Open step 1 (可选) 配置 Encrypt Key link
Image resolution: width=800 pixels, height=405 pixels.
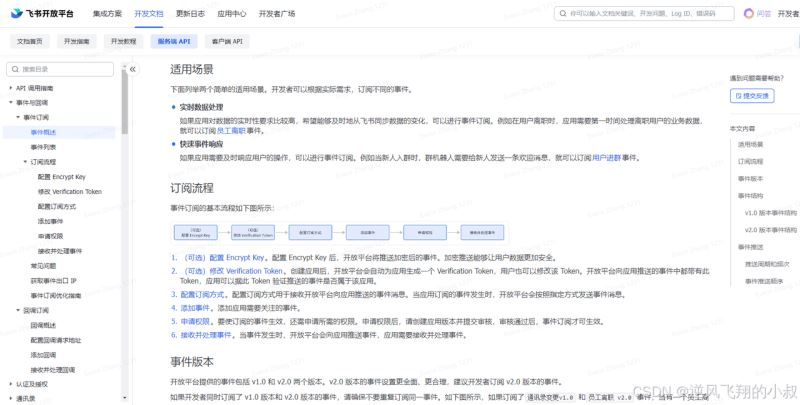pos(223,258)
